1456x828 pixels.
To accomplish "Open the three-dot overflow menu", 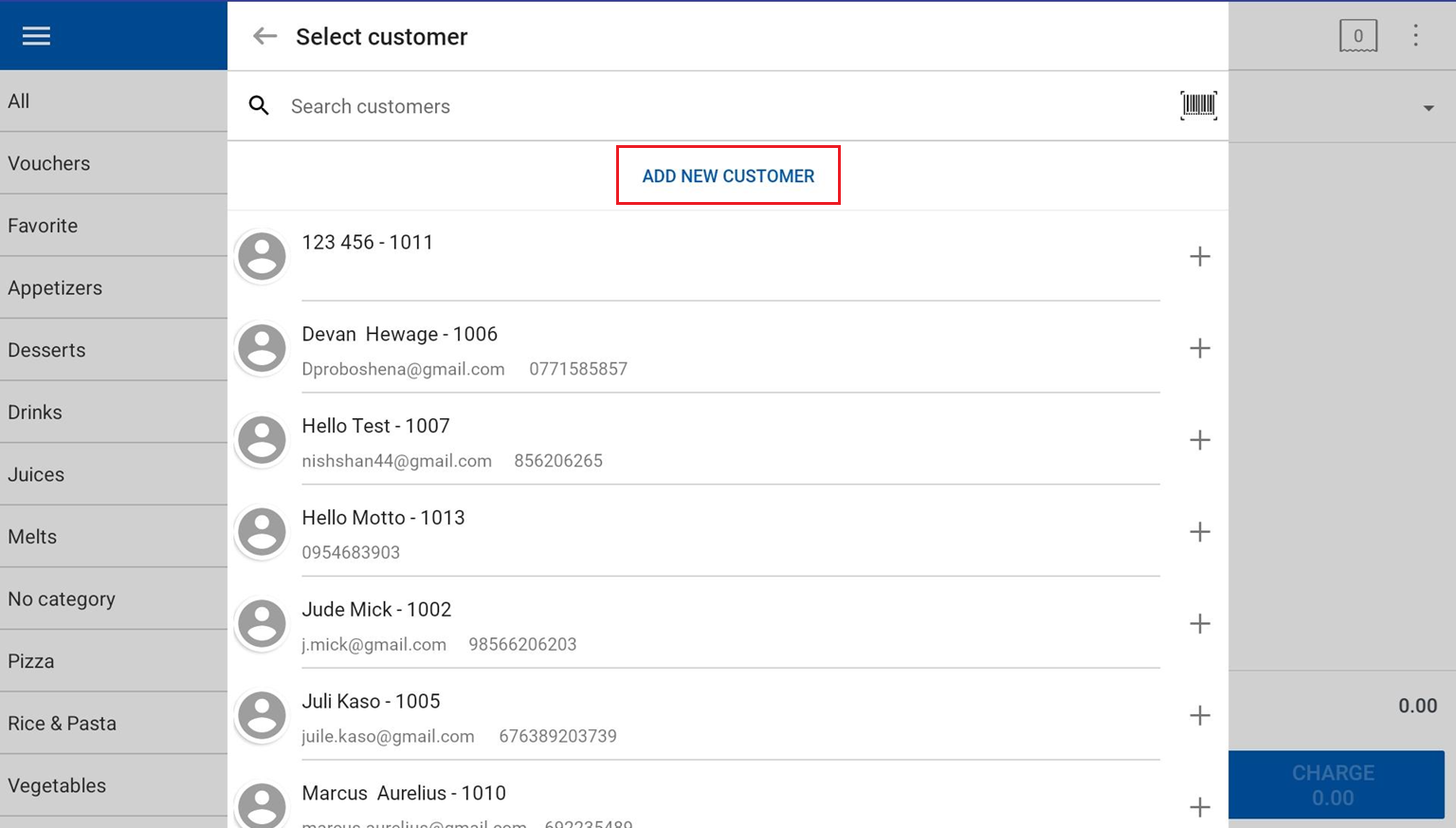I will [x=1415, y=36].
